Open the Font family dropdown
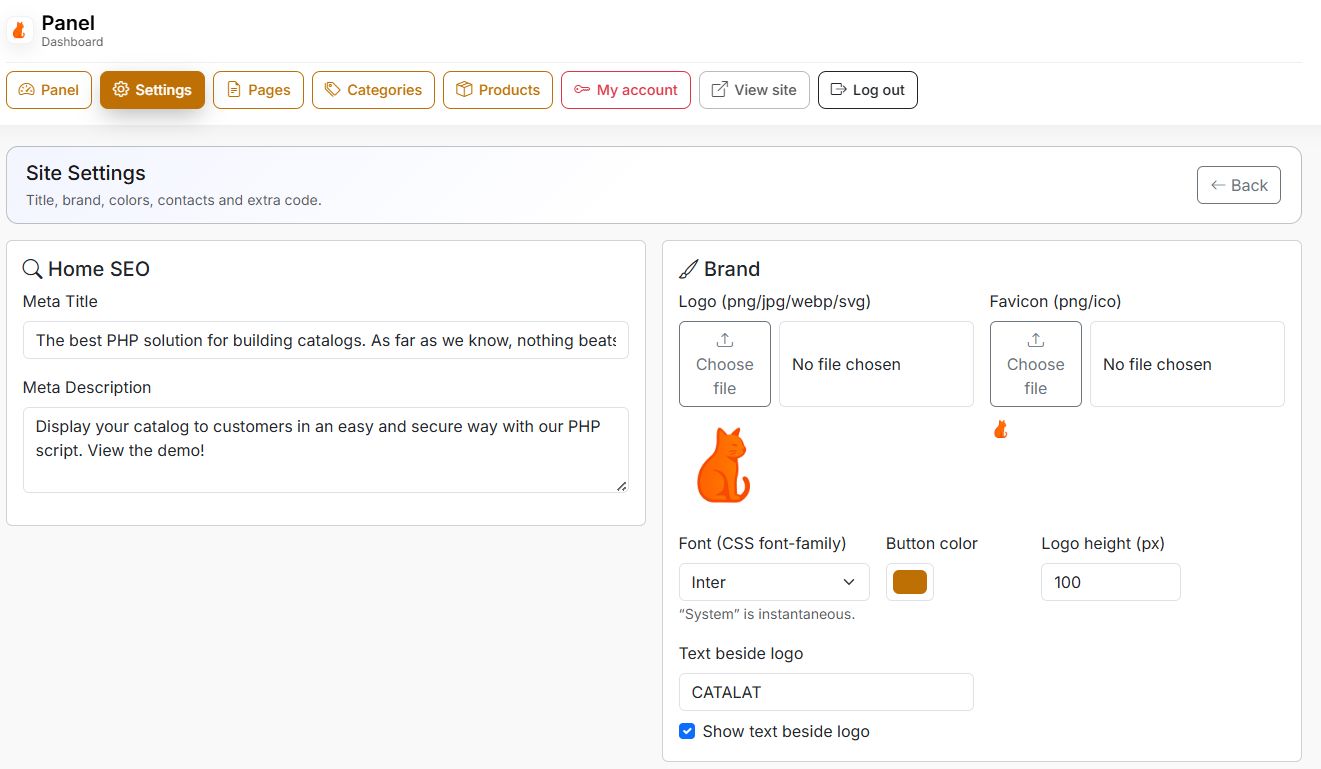The height and width of the screenshot is (769, 1321). (x=773, y=582)
